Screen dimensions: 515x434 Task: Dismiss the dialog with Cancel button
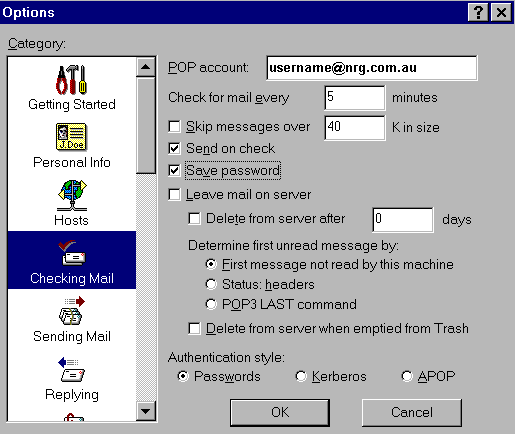[412, 413]
